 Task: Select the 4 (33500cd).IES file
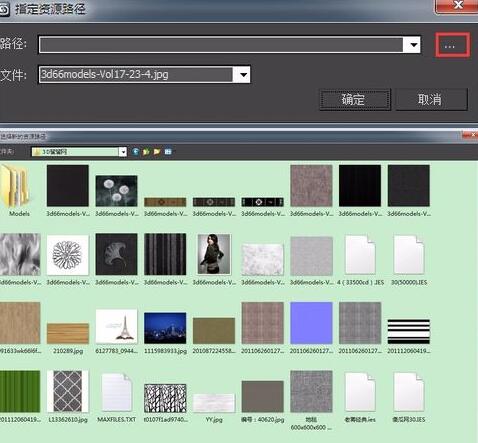tap(360, 260)
